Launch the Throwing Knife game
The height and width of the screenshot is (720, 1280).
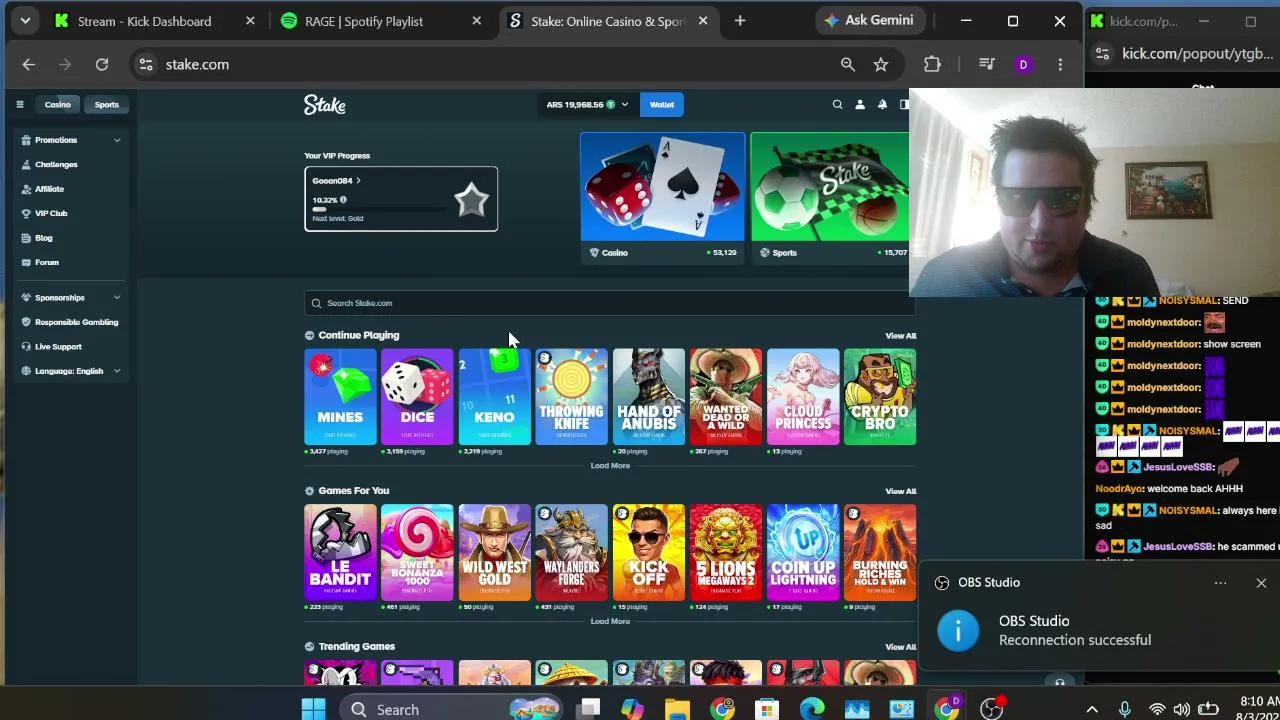(571, 396)
